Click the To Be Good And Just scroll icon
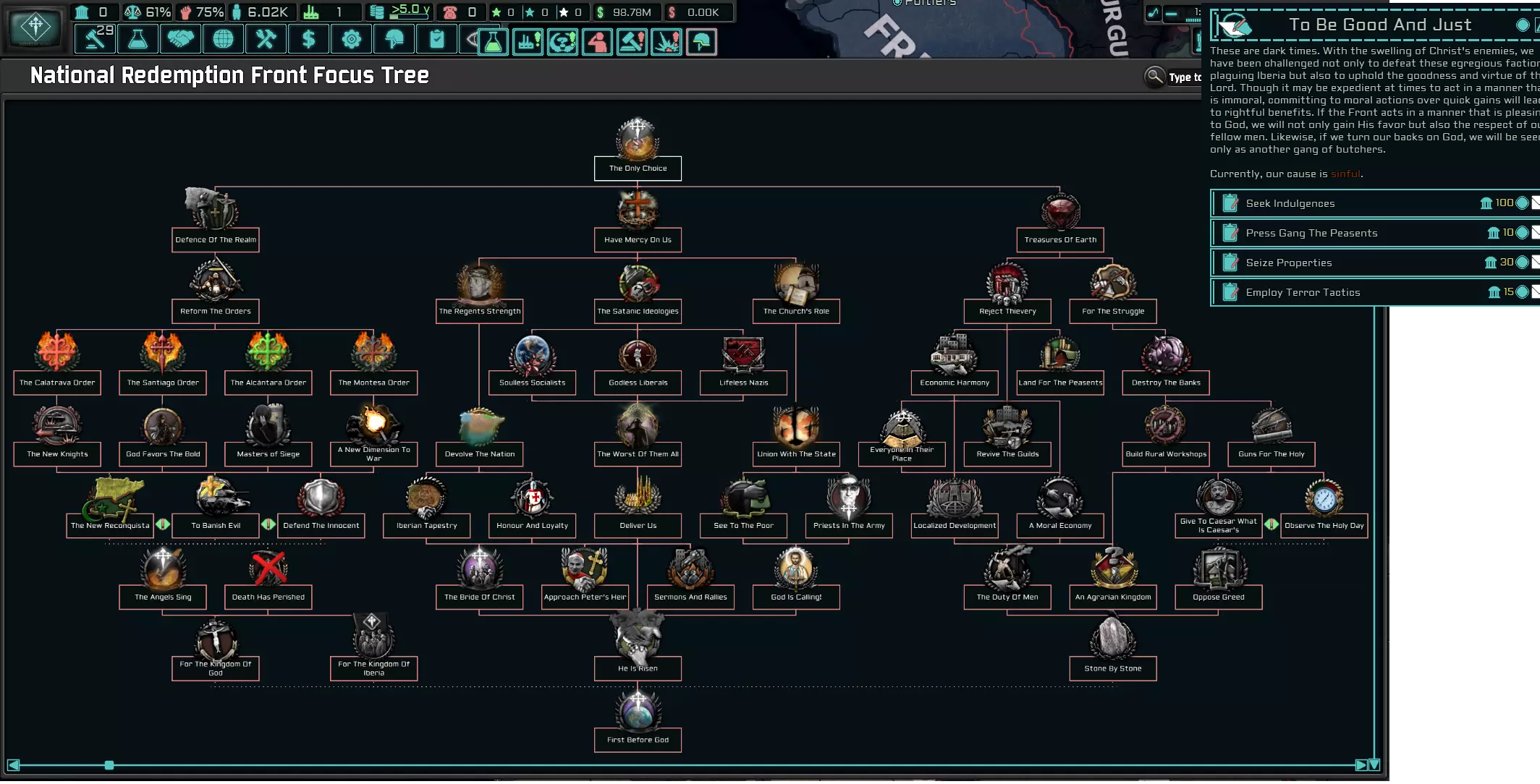The width and height of the screenshot is (1540, 784). [1234, 26]
